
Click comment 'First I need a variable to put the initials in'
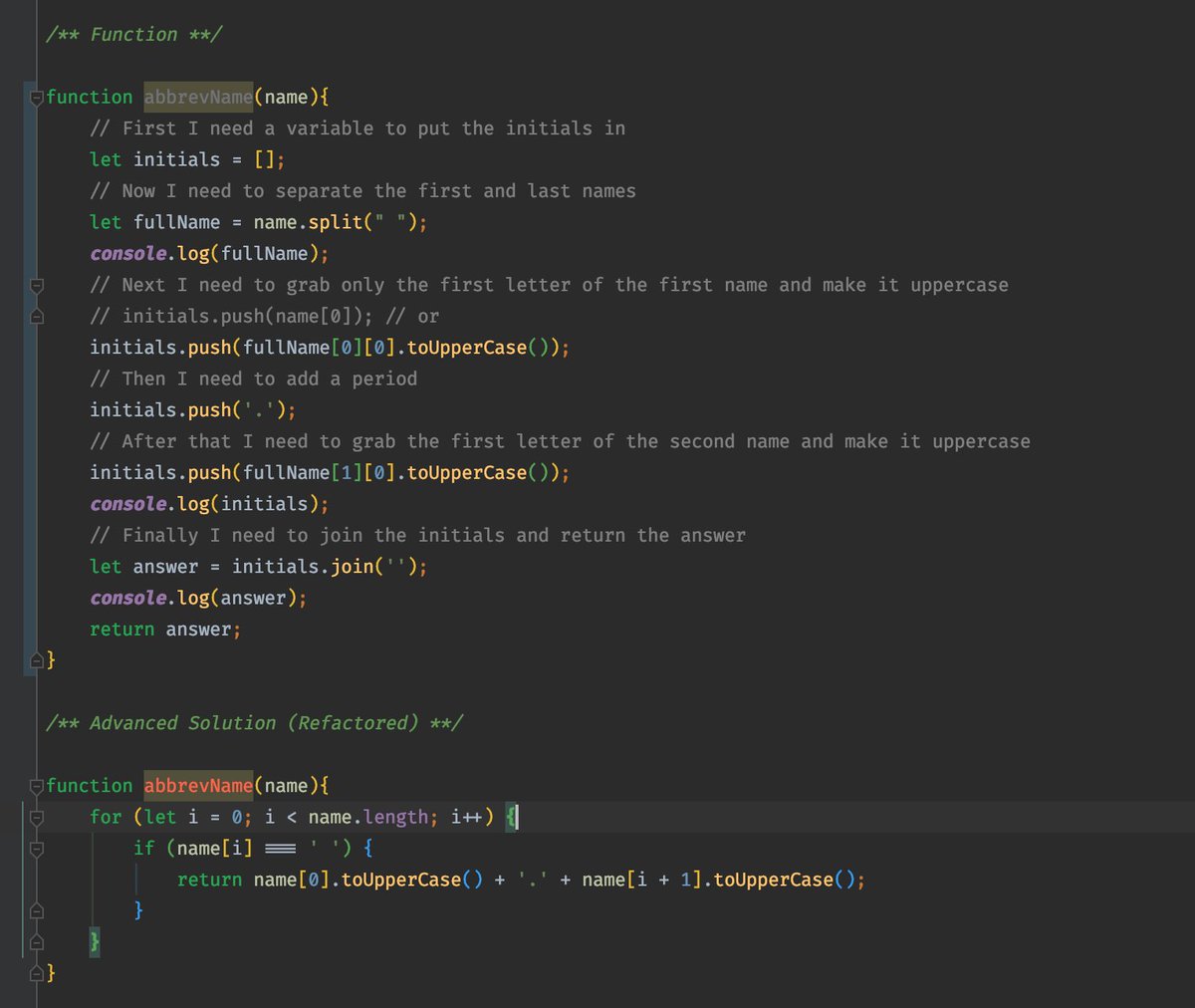tap(358, 128)
